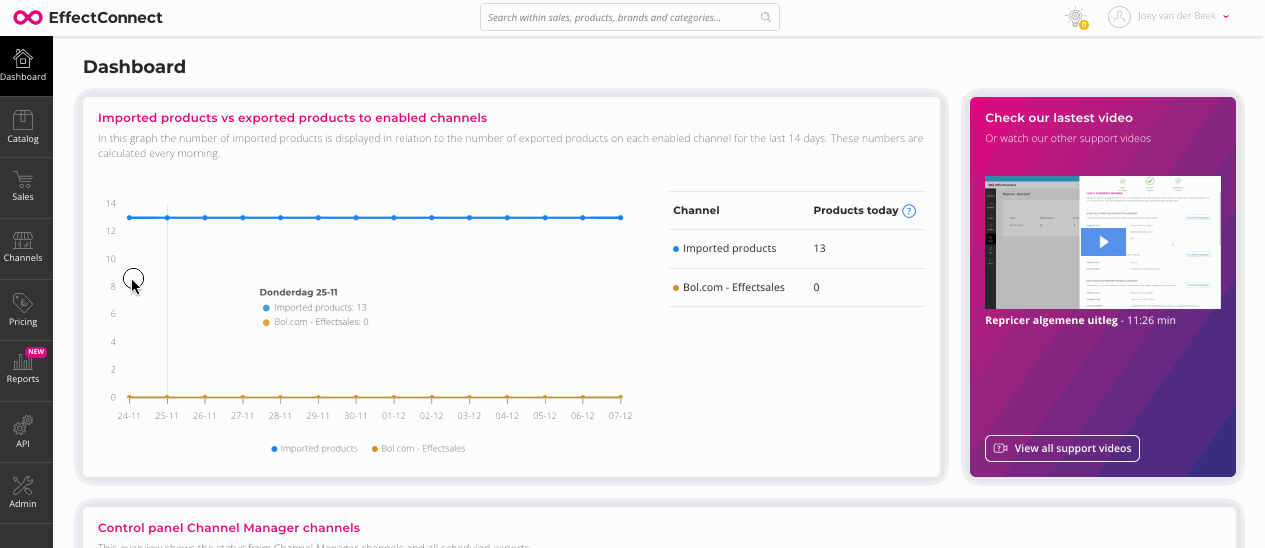Click the Imported products table row

tap(797, 248)
